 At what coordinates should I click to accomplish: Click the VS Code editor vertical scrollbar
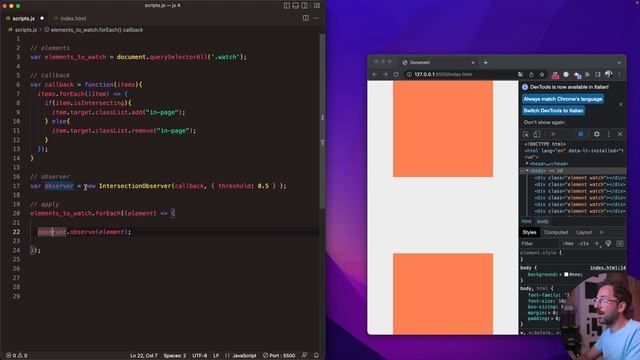(322, 122)
